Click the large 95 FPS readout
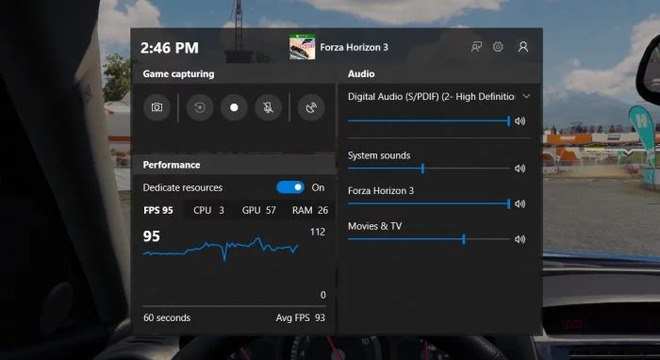Viewport: 660px width, 360px height. tap(152, 236)
